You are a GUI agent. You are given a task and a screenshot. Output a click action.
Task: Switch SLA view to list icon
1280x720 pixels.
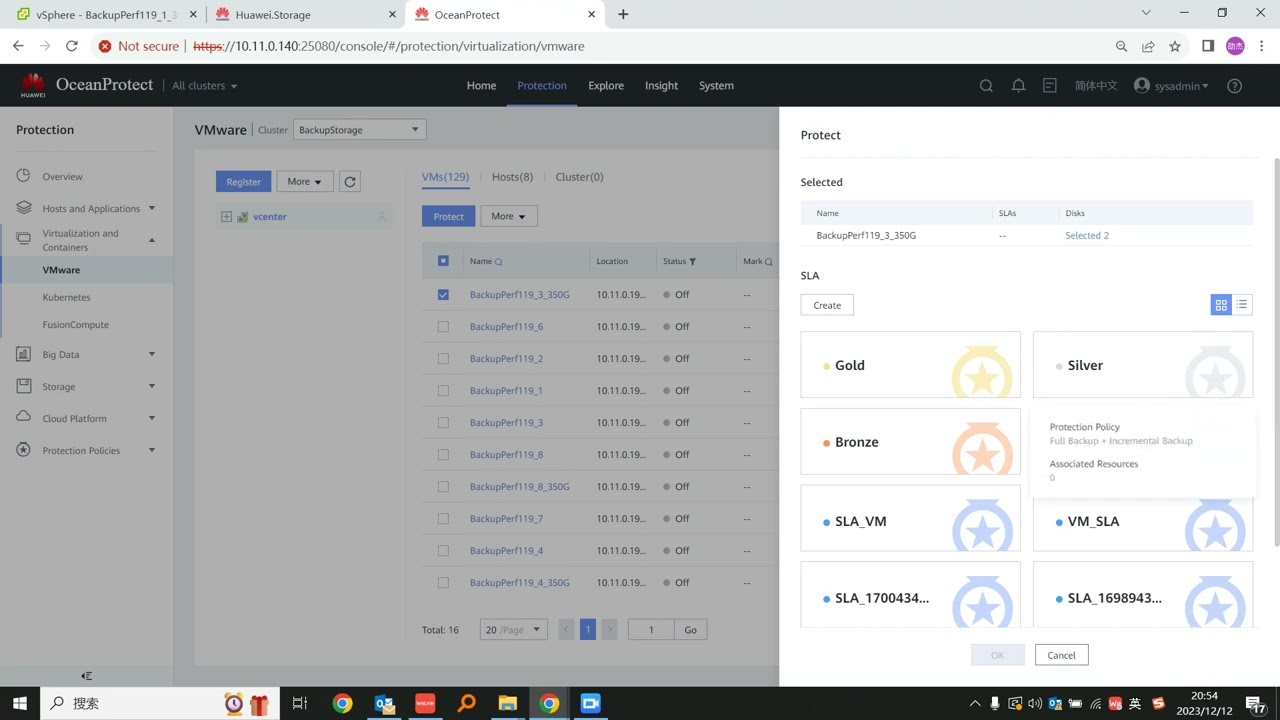(1242, 305)
